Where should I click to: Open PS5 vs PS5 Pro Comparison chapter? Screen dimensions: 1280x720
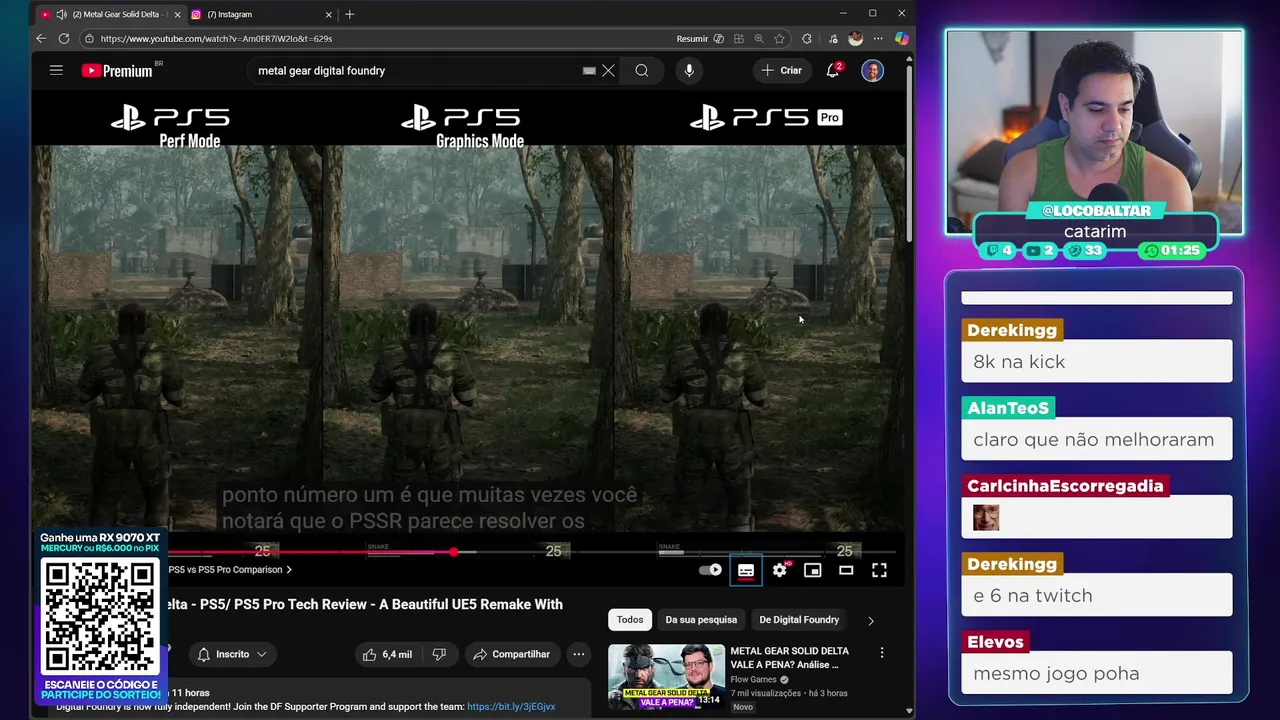230,570
